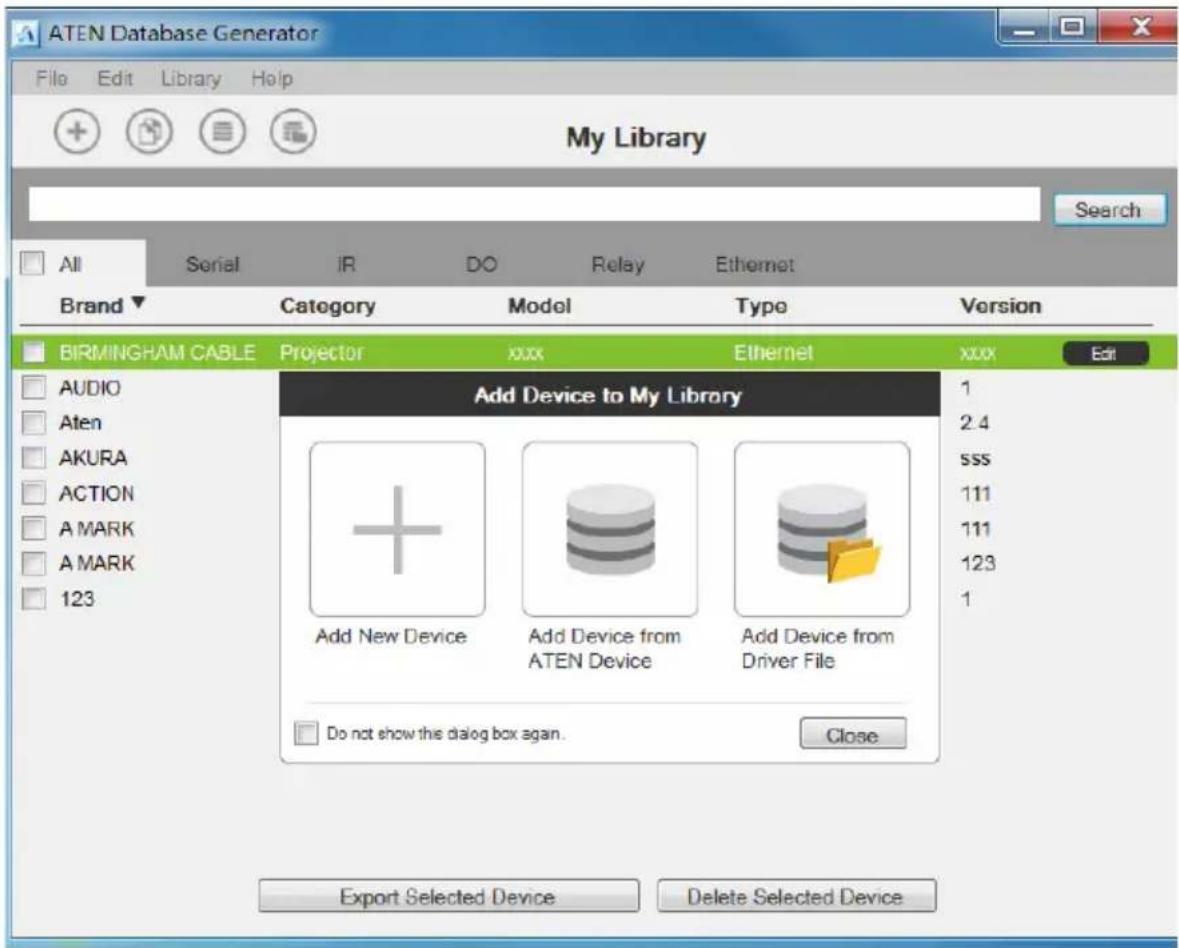Click the Projector category cell
This screenshot has height=948, width=1179.
pos(321,353)
